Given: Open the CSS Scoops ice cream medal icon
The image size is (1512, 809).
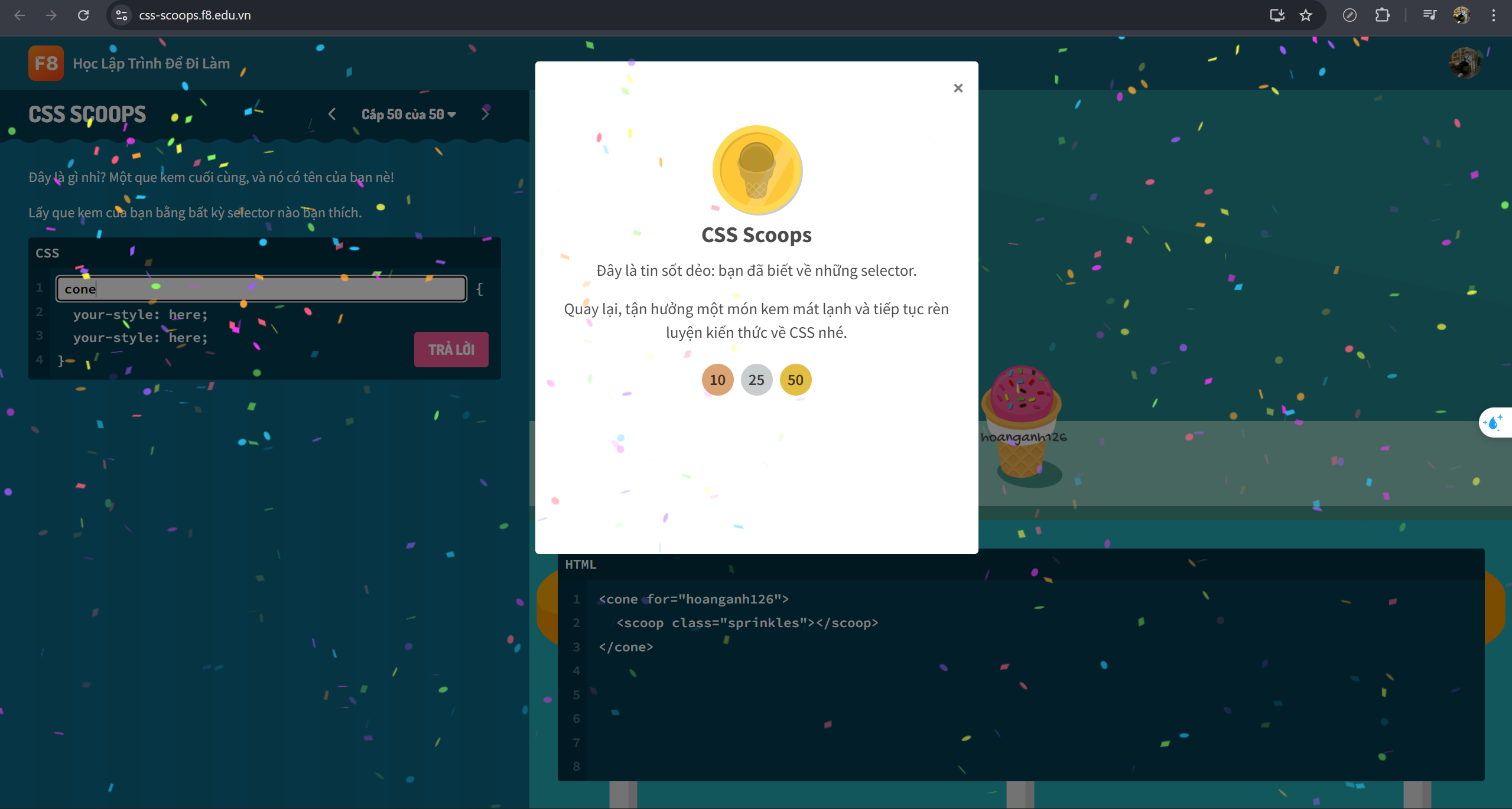Looking at the screenshot, I should coord(756,169).
